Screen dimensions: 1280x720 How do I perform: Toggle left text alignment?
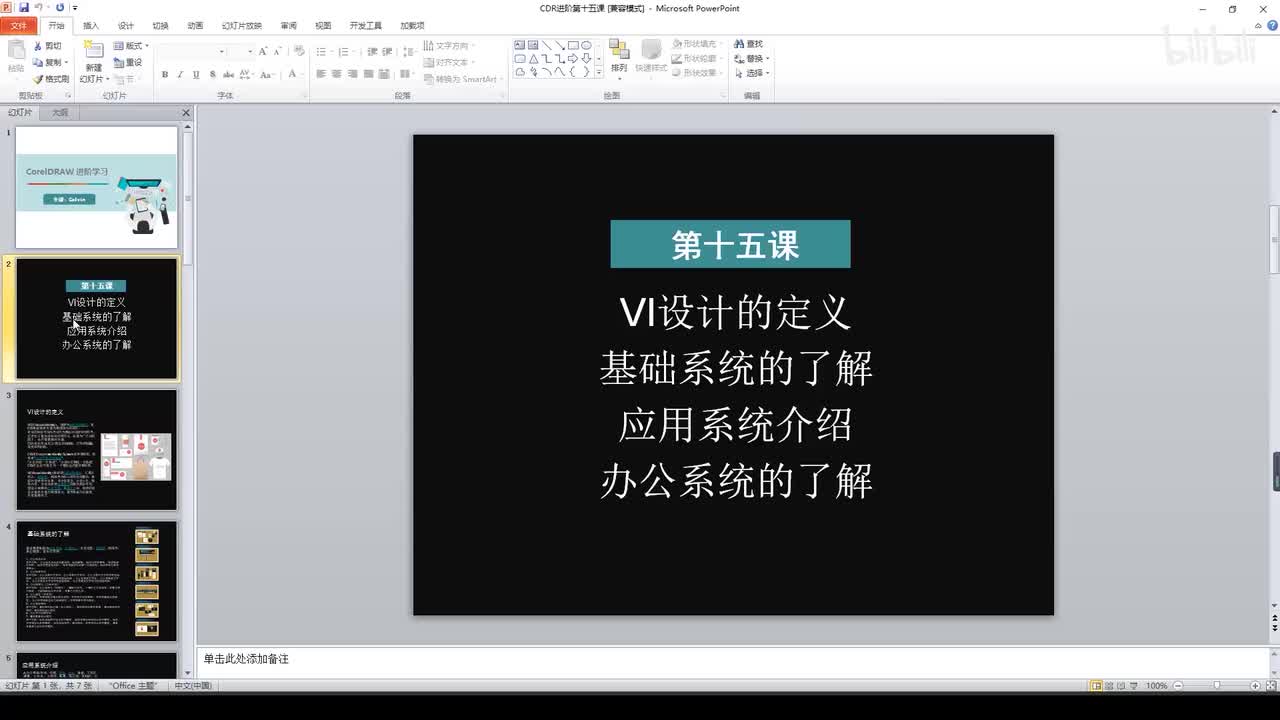[x=321, y=74]
